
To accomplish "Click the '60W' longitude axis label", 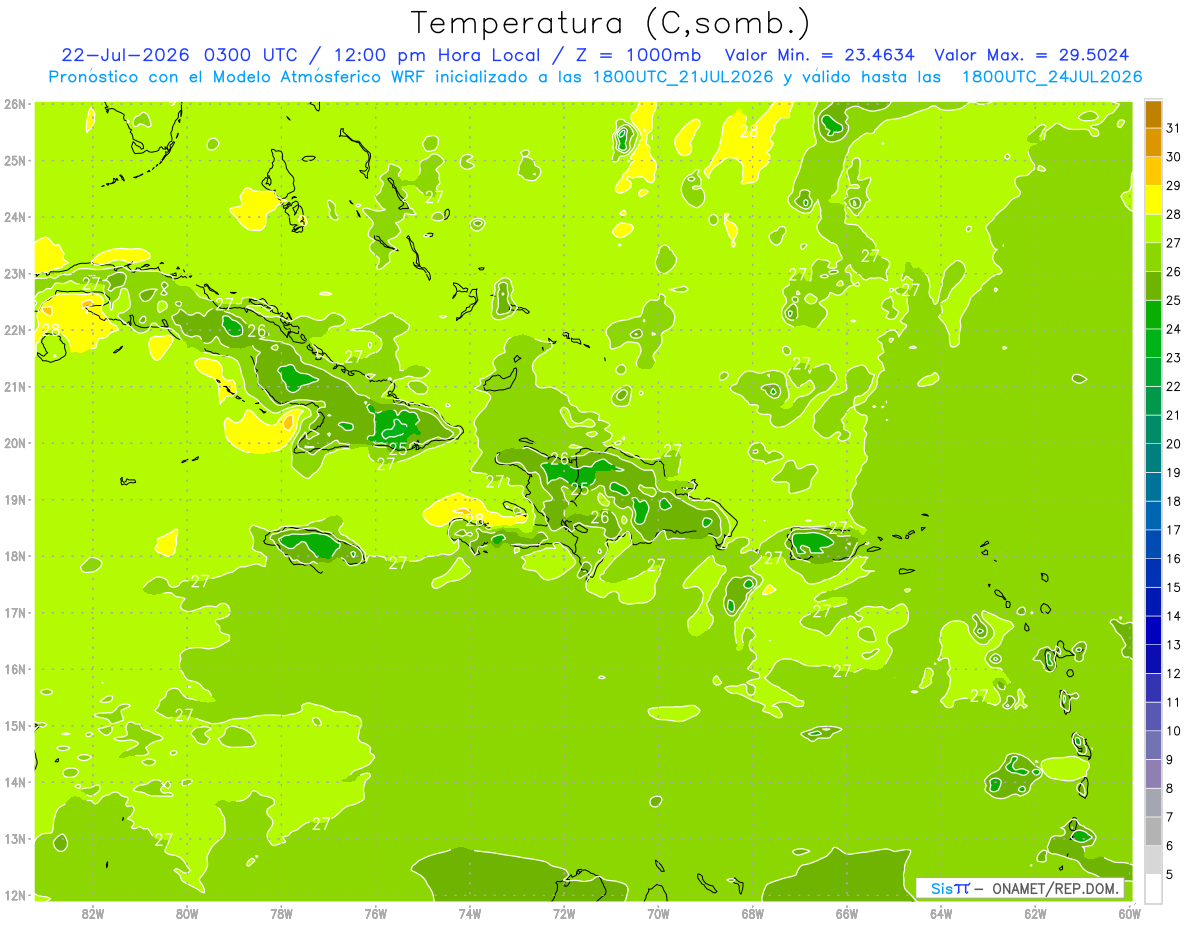I will (1130, 913).
